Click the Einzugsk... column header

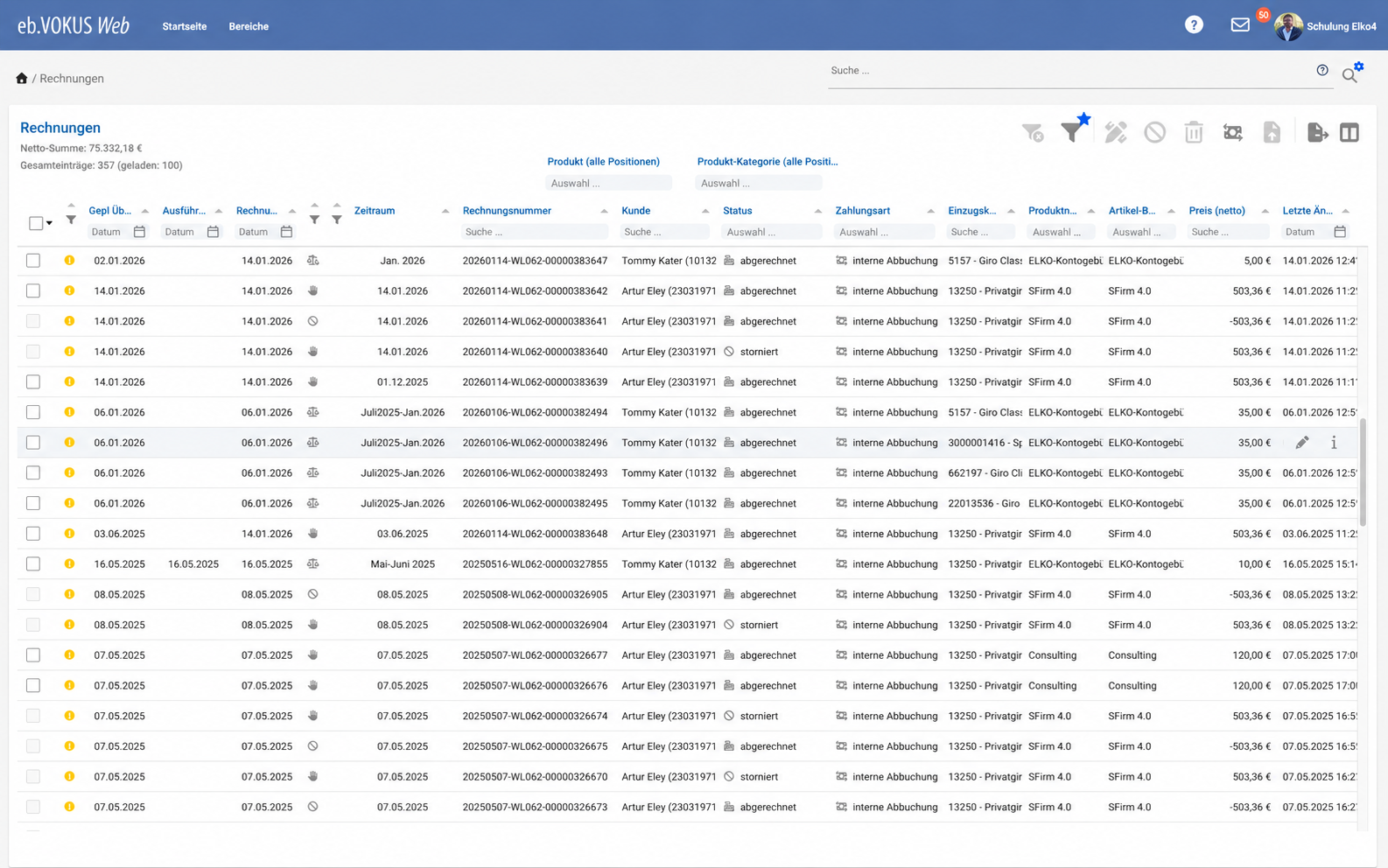pyautogui.click(x=972, y=211)
